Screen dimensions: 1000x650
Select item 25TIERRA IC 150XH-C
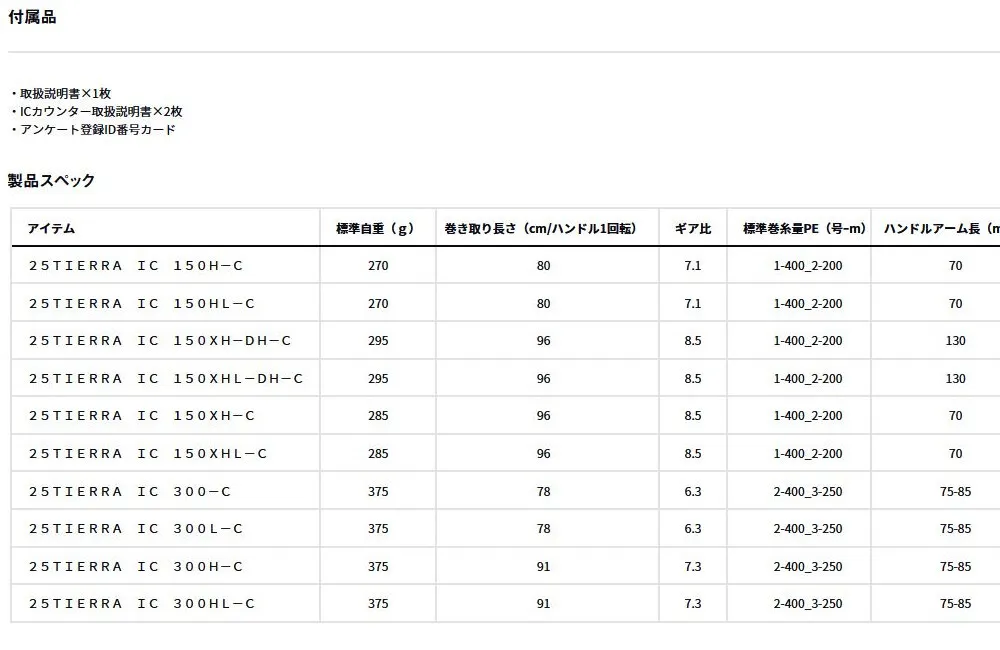[142, 416]
